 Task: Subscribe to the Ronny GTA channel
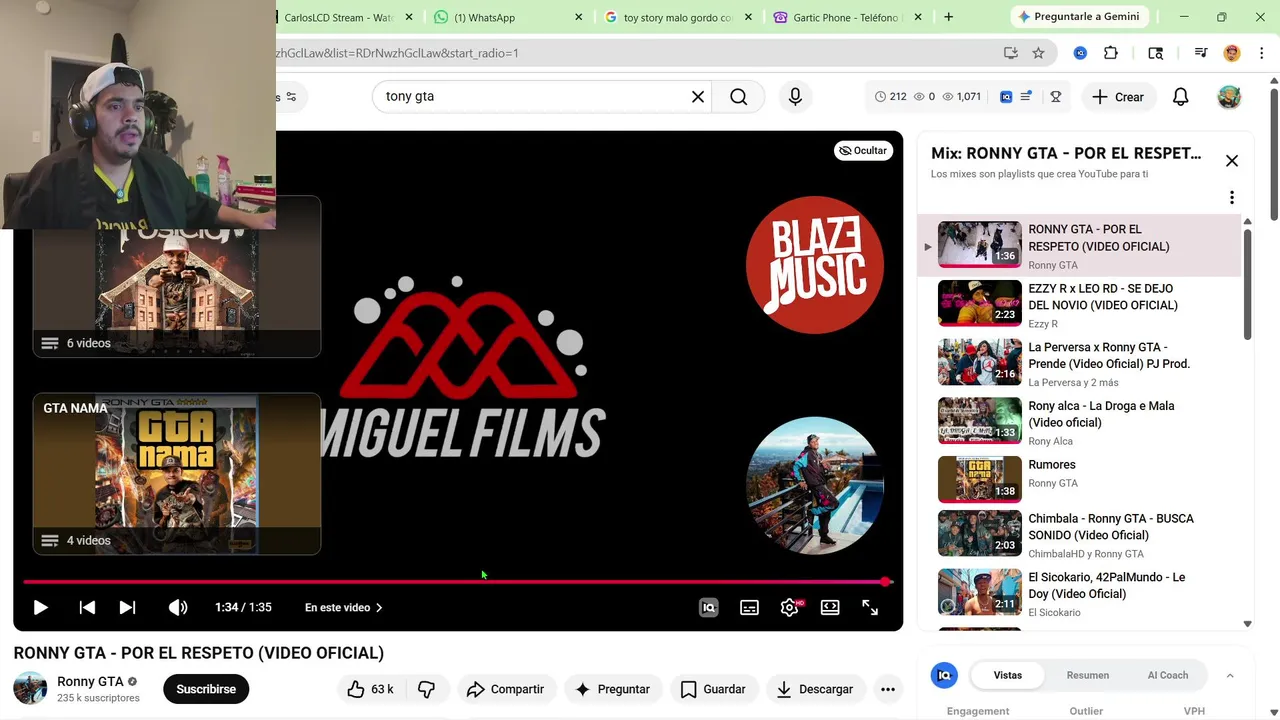click(206, 689)
